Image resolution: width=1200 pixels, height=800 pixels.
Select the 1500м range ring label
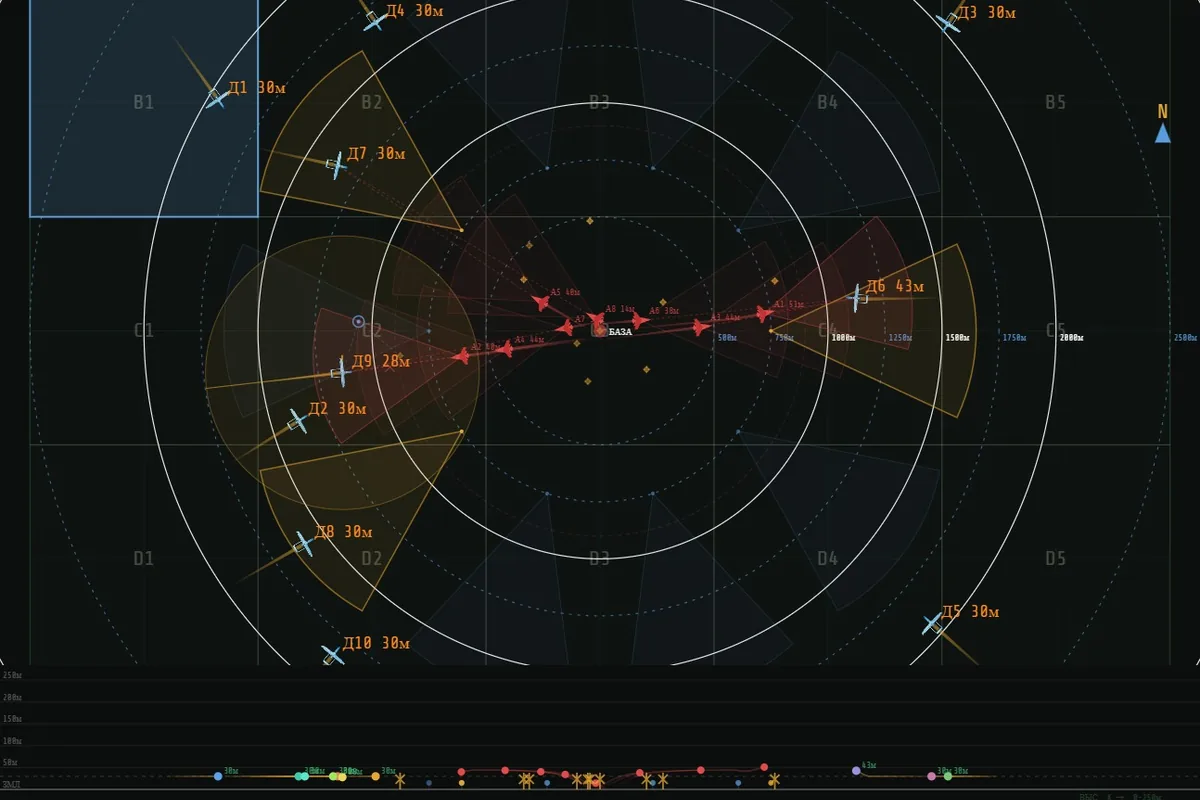pyautogui.click(x=957, y=338)
